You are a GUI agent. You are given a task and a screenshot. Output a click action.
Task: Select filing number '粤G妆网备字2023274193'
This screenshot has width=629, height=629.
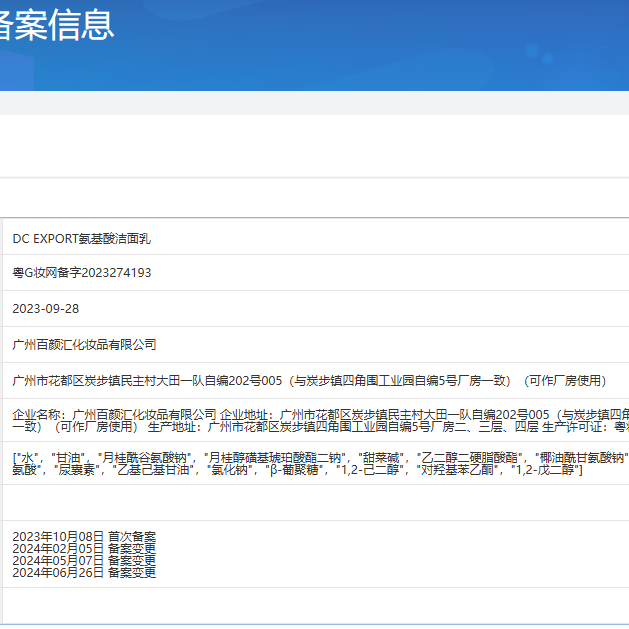(82, 273)
